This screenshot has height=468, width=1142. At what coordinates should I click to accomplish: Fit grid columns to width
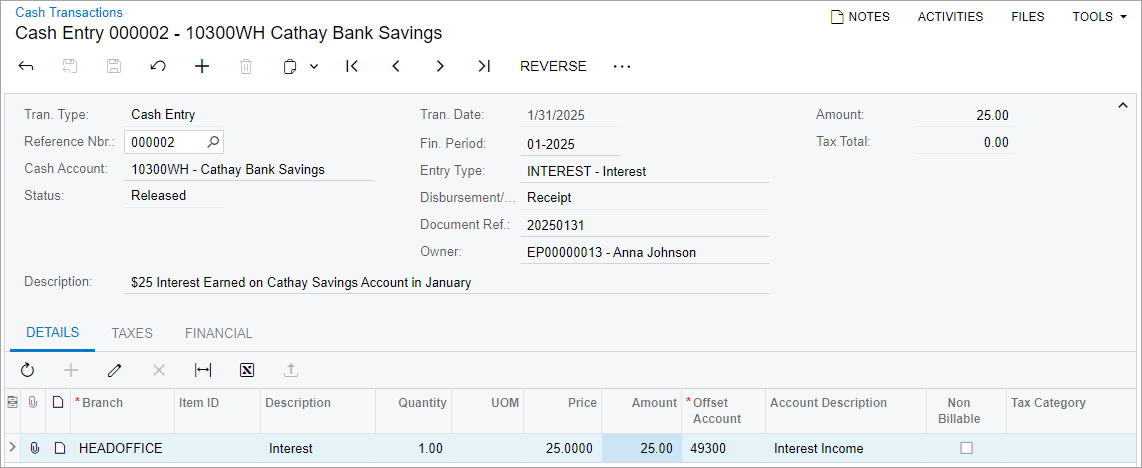(203, 370)
